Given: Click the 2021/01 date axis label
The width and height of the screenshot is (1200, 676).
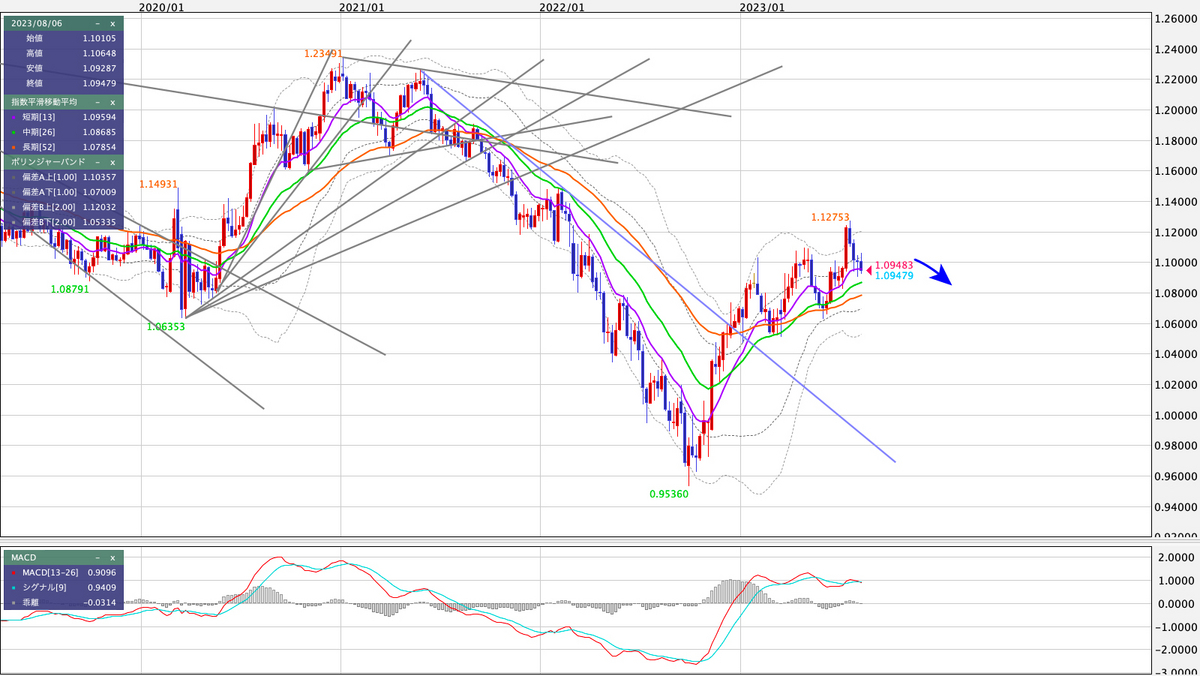Looking at the screenshot, I should (362, 7).
